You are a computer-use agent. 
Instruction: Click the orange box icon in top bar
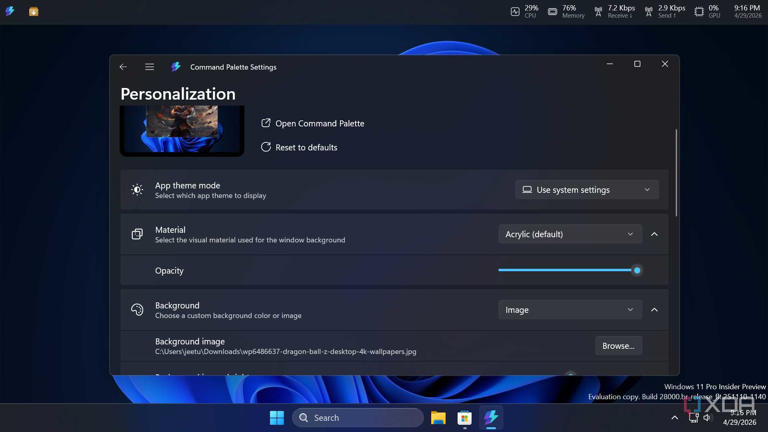point(33,11)
